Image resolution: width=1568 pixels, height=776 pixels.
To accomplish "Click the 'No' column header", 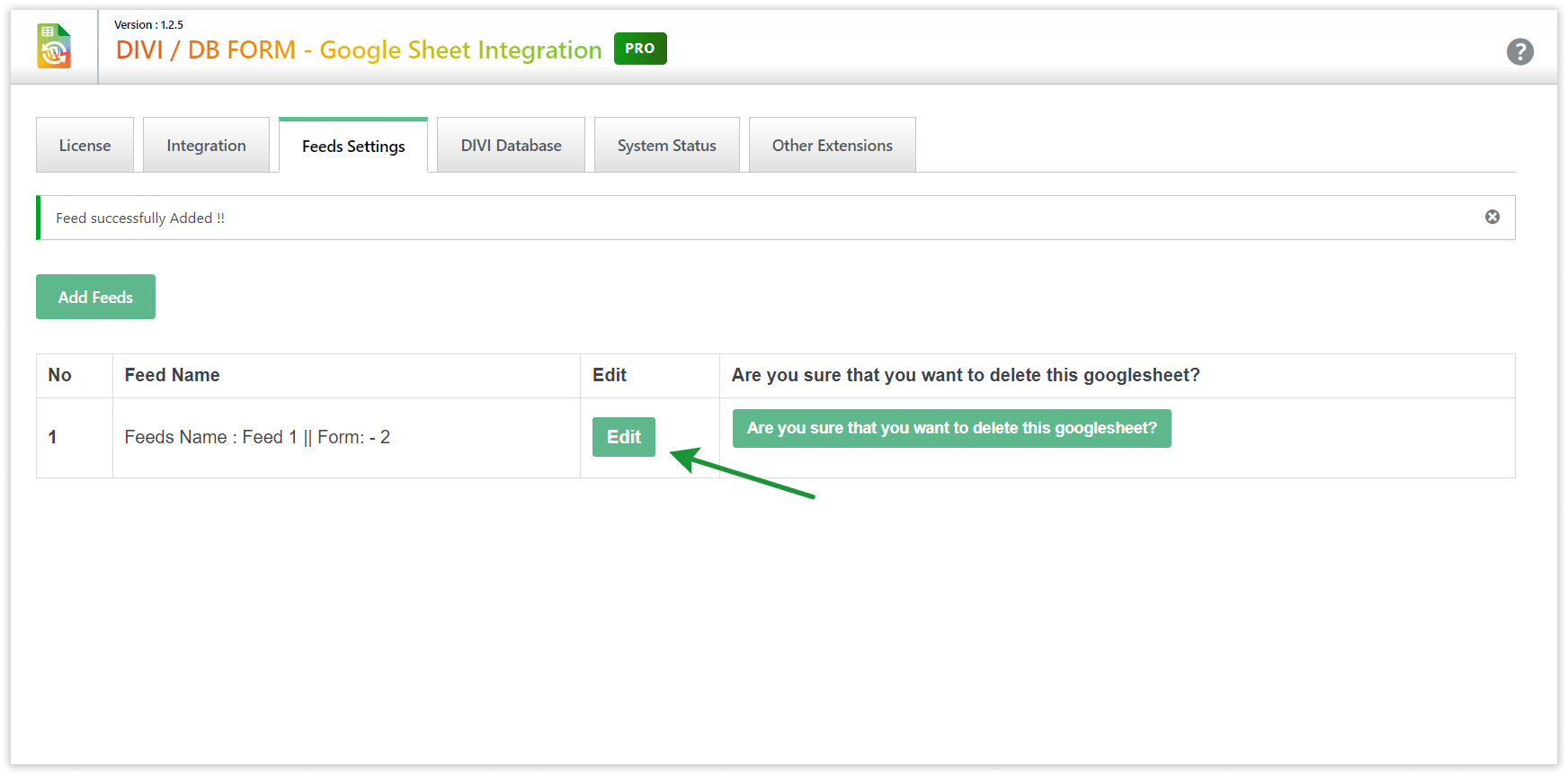I will click(x=60, y=375).
